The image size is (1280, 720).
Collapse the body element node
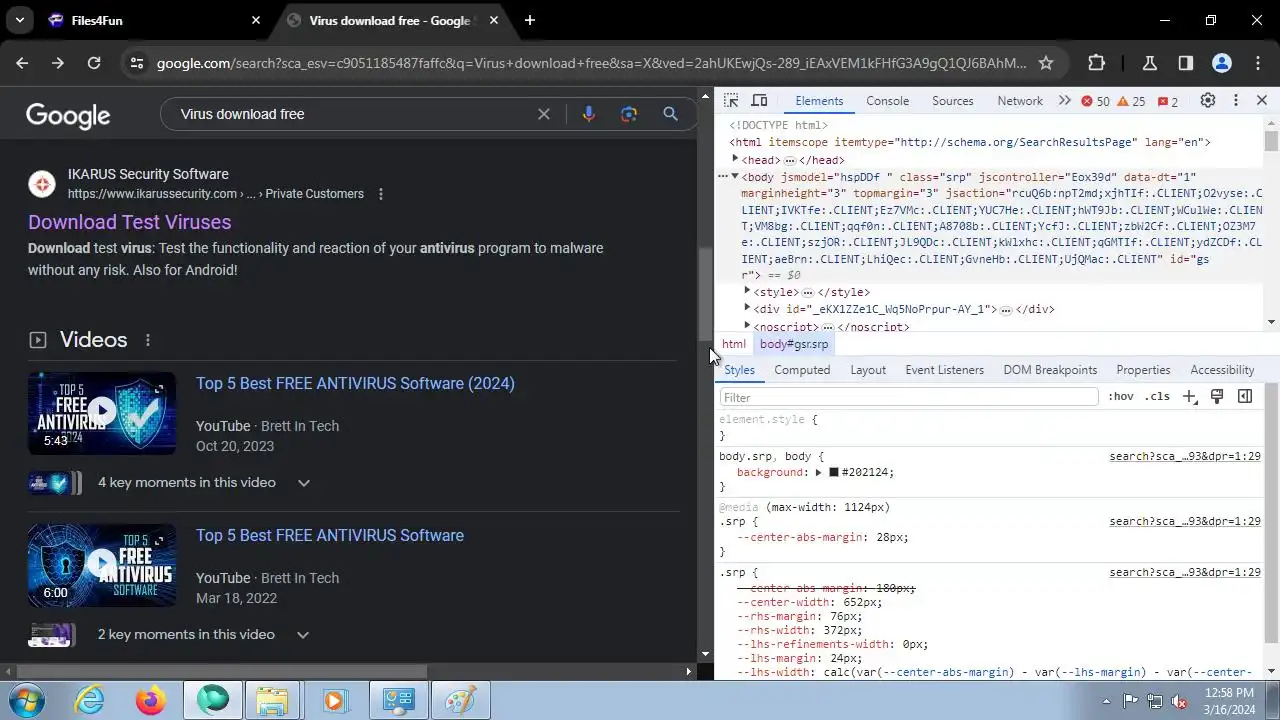click(x=735, y=176)
